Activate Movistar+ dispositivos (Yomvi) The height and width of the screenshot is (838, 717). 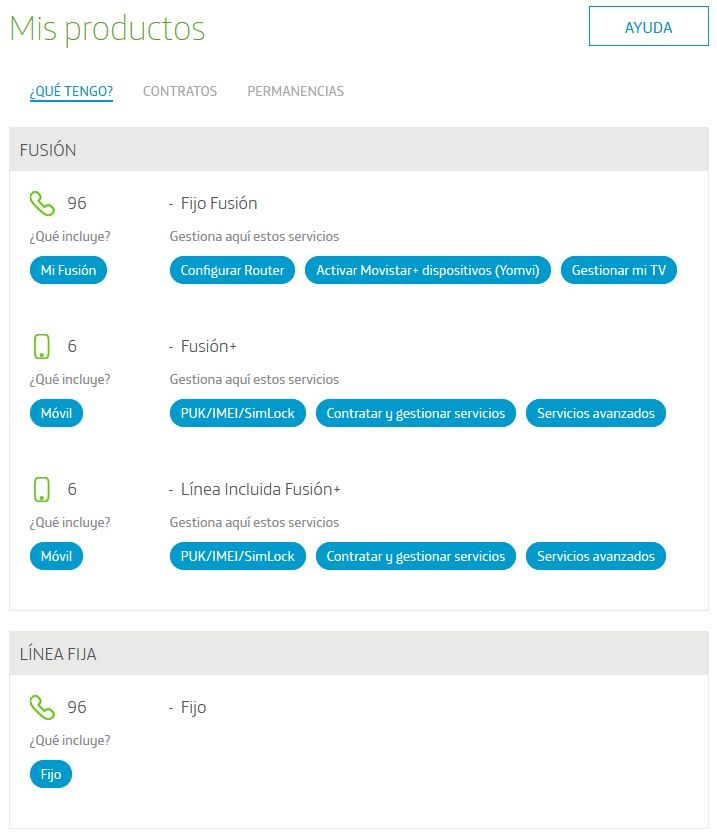pos(428,270)
